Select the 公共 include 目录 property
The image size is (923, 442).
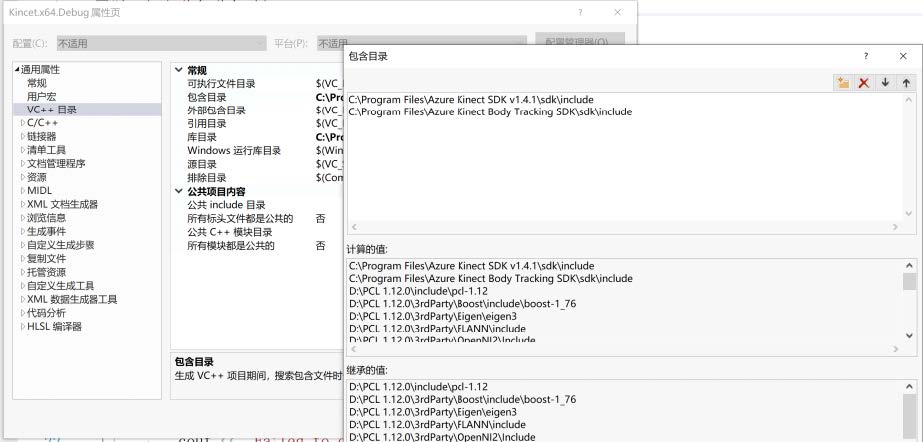click(259, 205)
